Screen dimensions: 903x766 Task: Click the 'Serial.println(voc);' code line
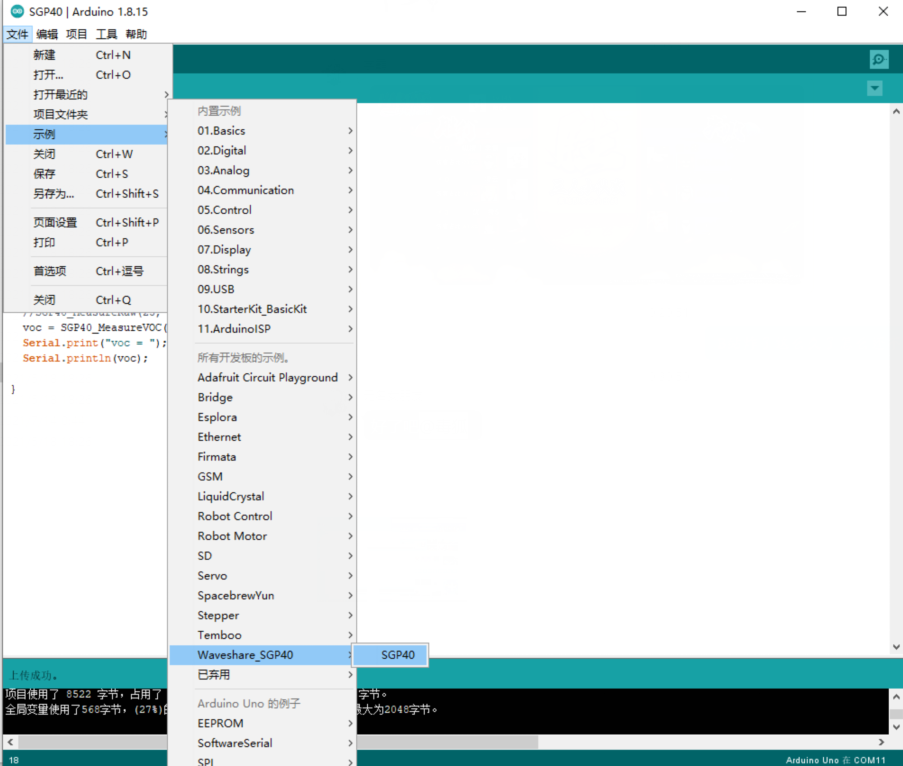(x=85, y=358)
